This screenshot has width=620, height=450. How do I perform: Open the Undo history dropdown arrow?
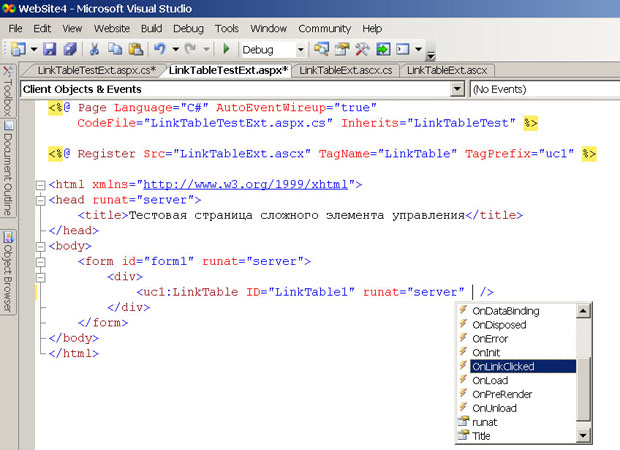pos(176,49)
